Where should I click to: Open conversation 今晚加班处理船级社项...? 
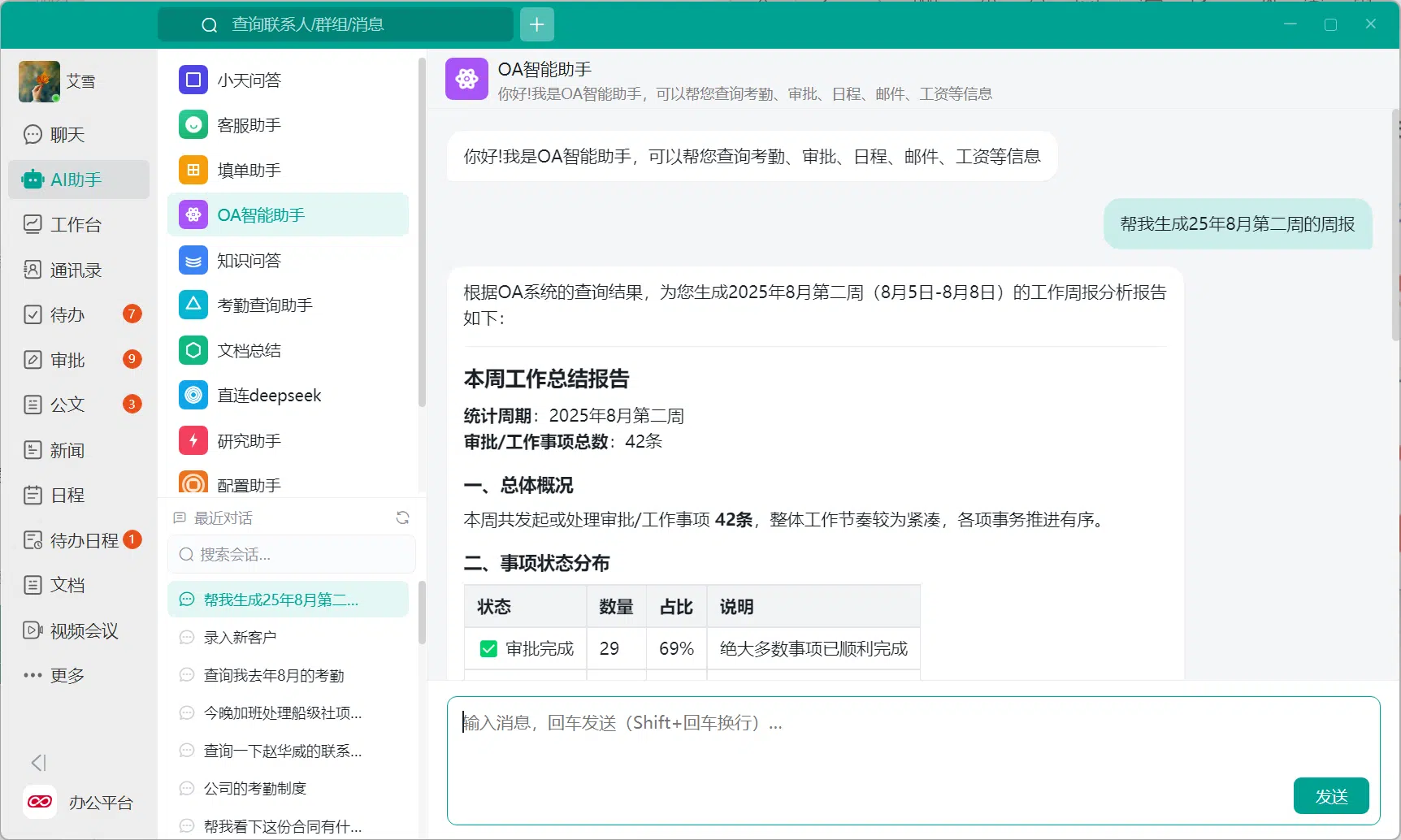coord(288,712)
